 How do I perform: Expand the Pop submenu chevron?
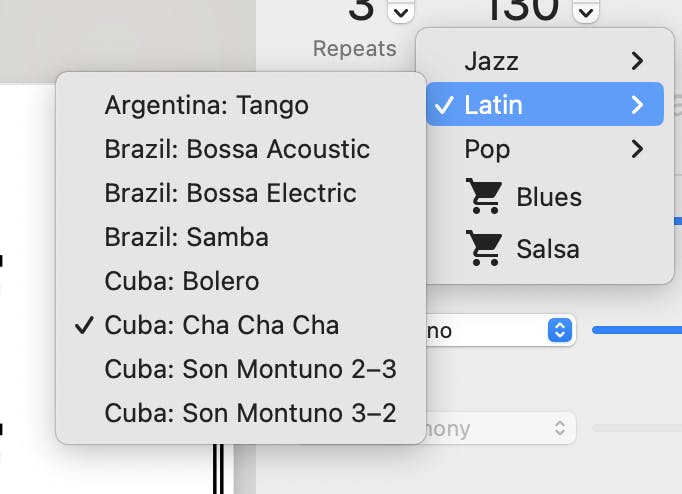pos(637,149)
